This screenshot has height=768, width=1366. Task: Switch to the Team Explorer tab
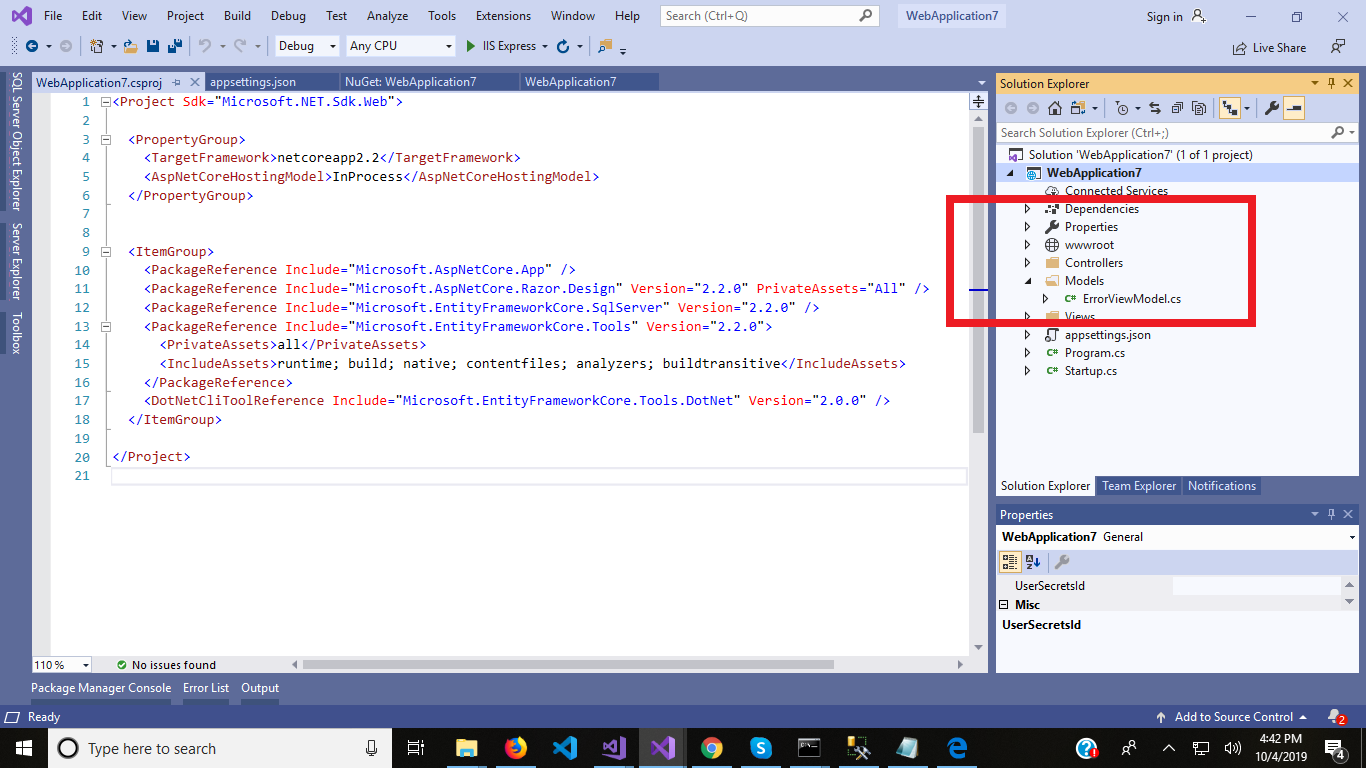click(1139, 486)
